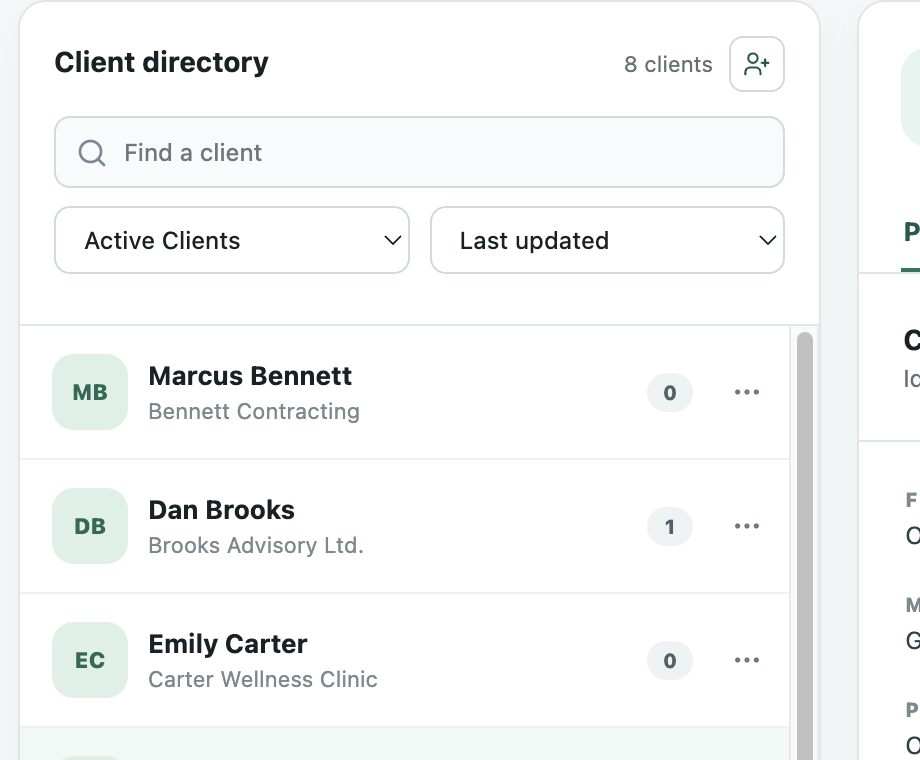
Task: Select the EC avatar for Emily Carter
Action: (x=90, y=660)
